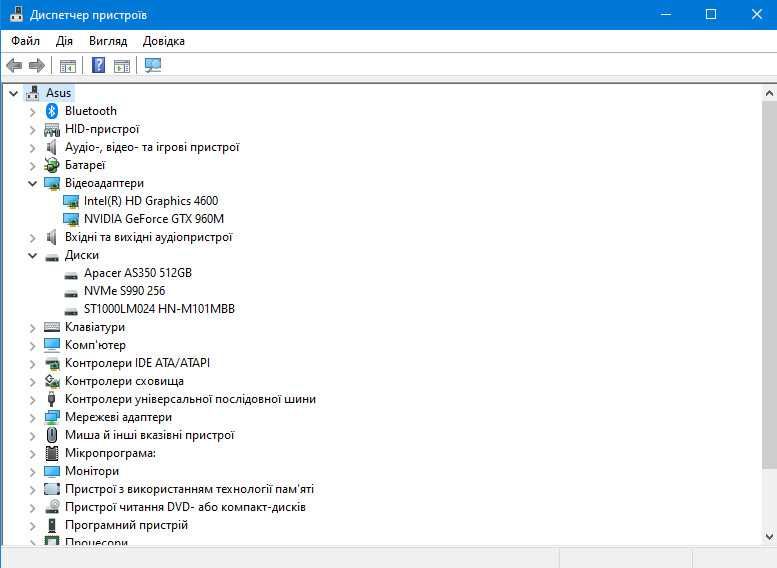Viewport: 777px width, 568px height.
Task: Click the monitor icon beside Комп'ютер
Action: (x=52, y=345)
